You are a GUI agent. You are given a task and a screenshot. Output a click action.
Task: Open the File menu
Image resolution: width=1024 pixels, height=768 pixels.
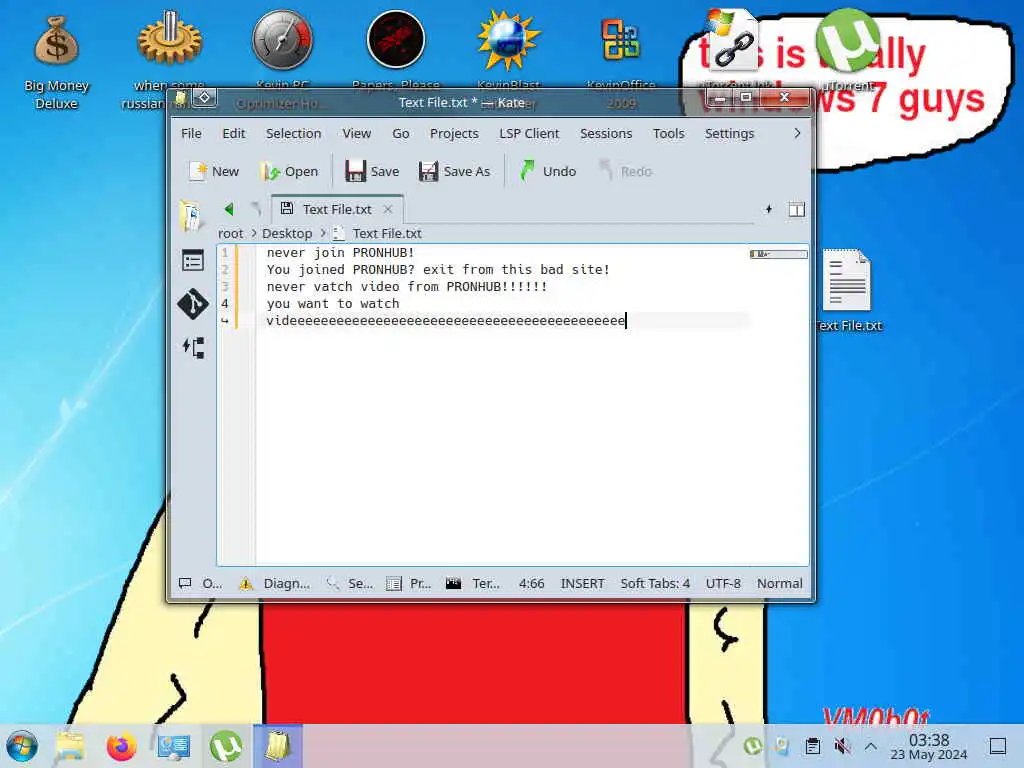click(191, 133)
